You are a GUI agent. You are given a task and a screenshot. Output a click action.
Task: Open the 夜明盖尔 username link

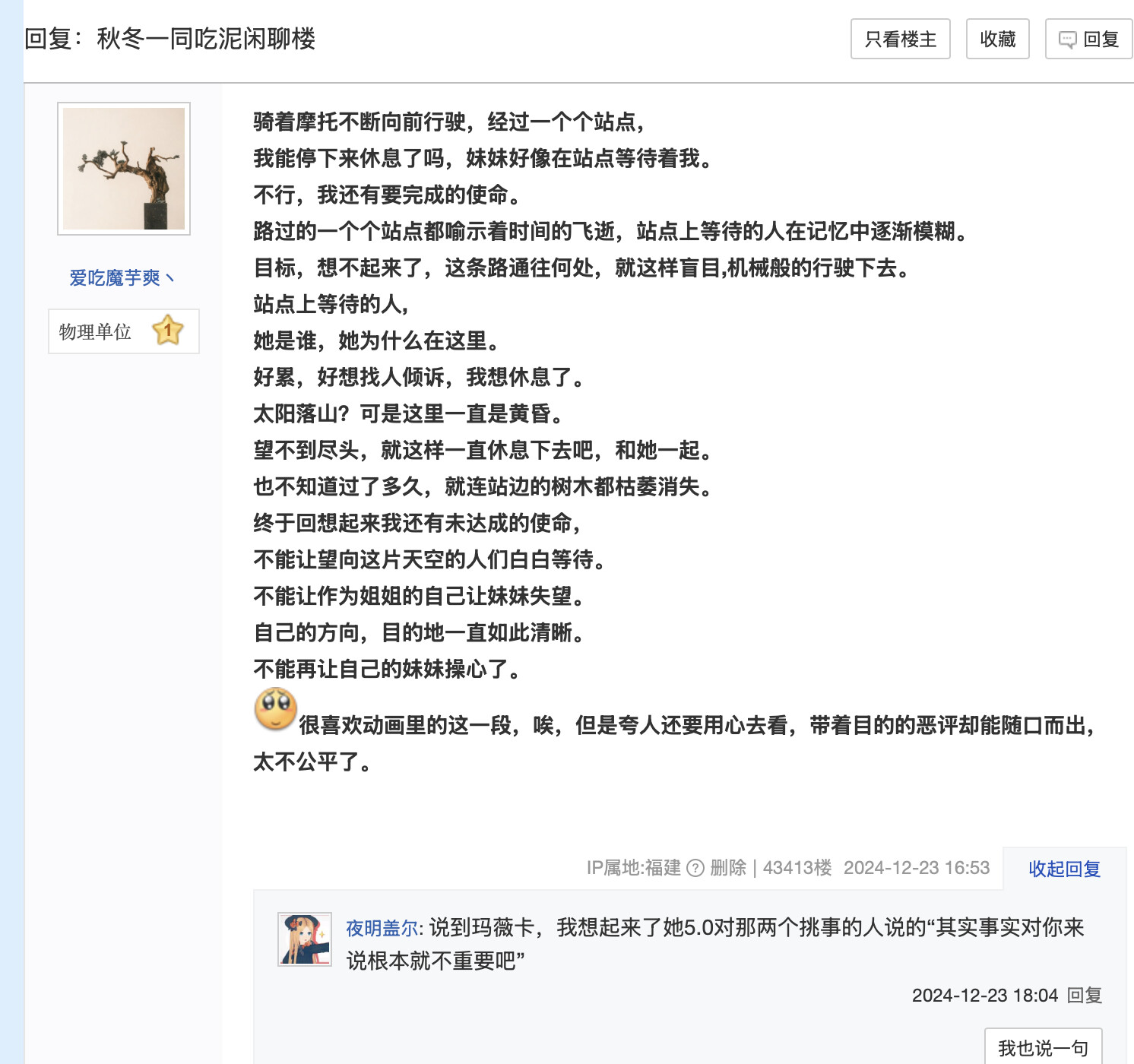382,928
